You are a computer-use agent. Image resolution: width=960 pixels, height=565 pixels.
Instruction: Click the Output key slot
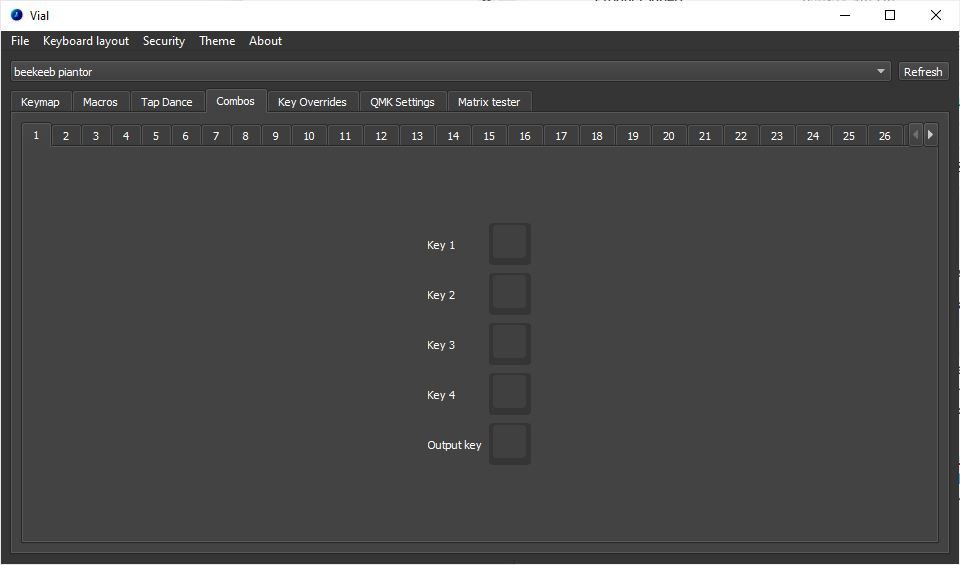pyautogui.click(x=509, y=444)
